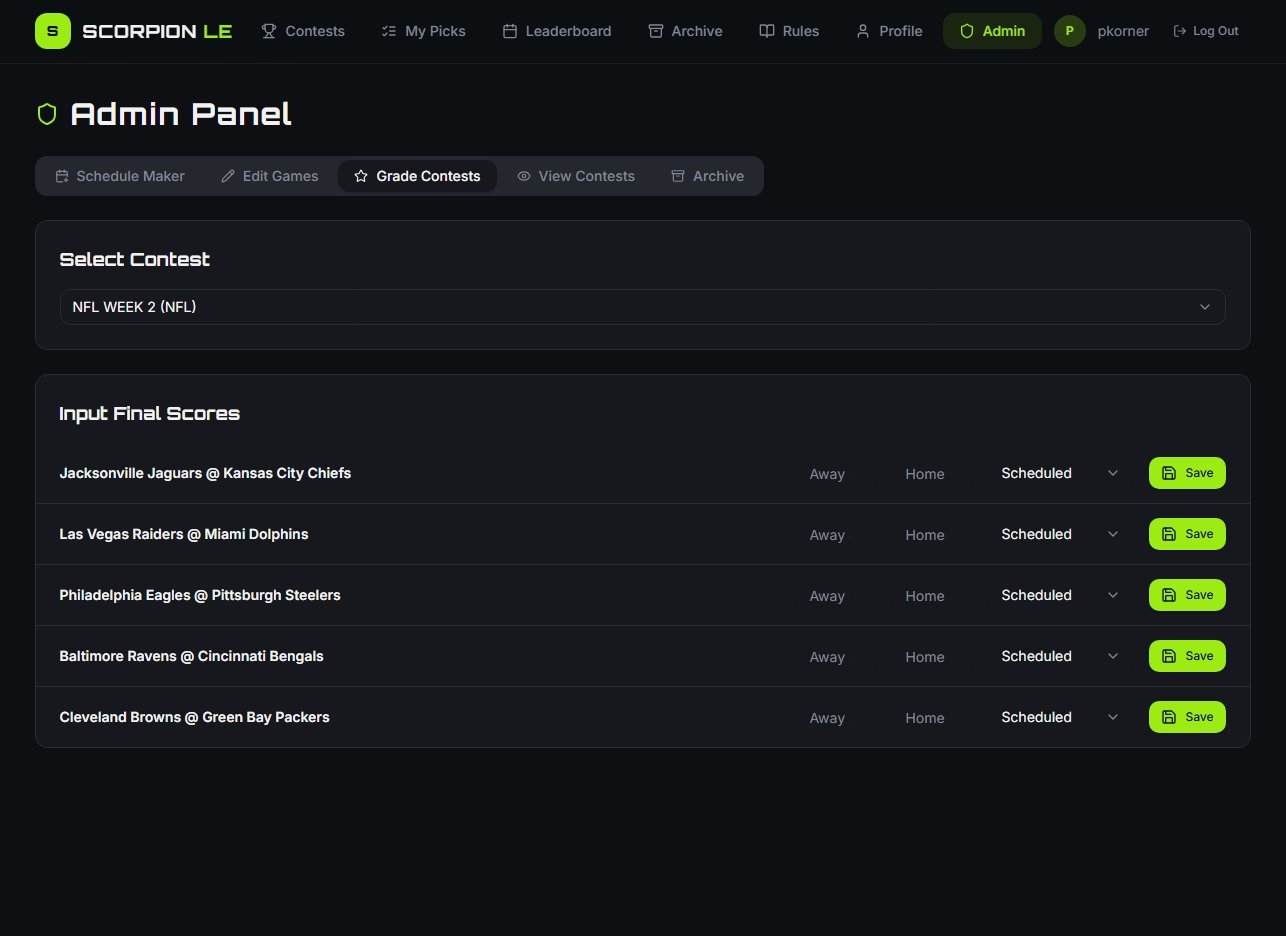Save the Raiders @ Dolphins score
1286x936 pixels.
click(x=1187, y=534)
